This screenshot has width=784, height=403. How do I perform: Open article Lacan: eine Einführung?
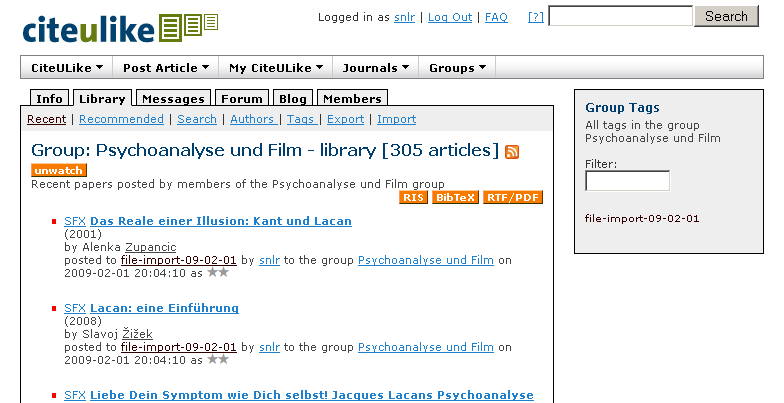click(x=164, y=308)
